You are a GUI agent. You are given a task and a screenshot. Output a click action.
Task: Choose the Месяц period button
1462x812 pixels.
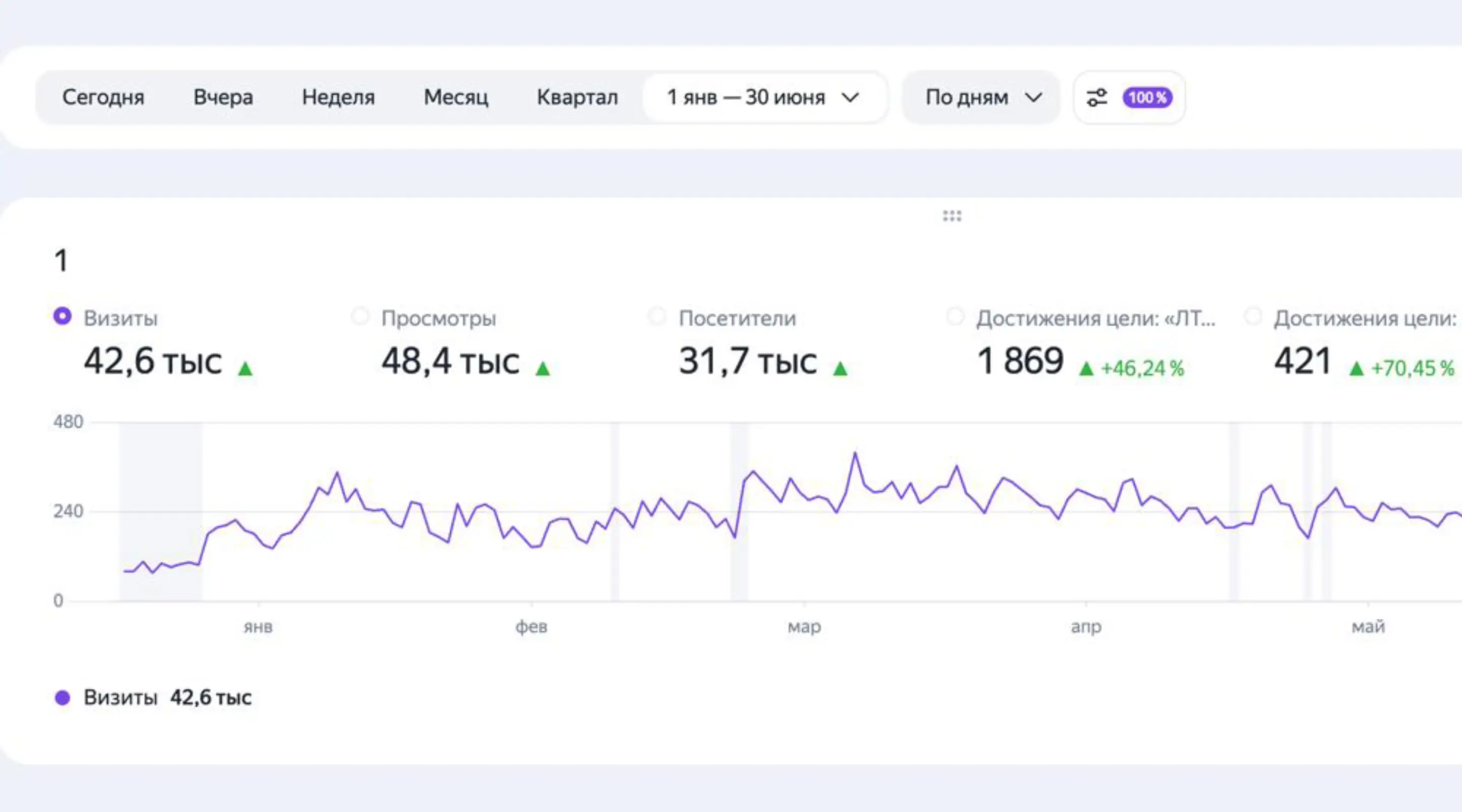coord(456,97)
